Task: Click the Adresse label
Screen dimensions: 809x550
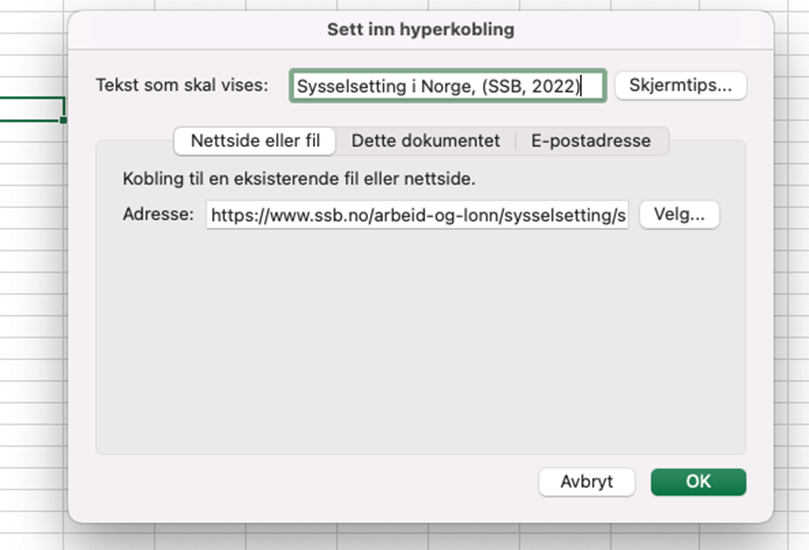Action: [x=157, y=215]
